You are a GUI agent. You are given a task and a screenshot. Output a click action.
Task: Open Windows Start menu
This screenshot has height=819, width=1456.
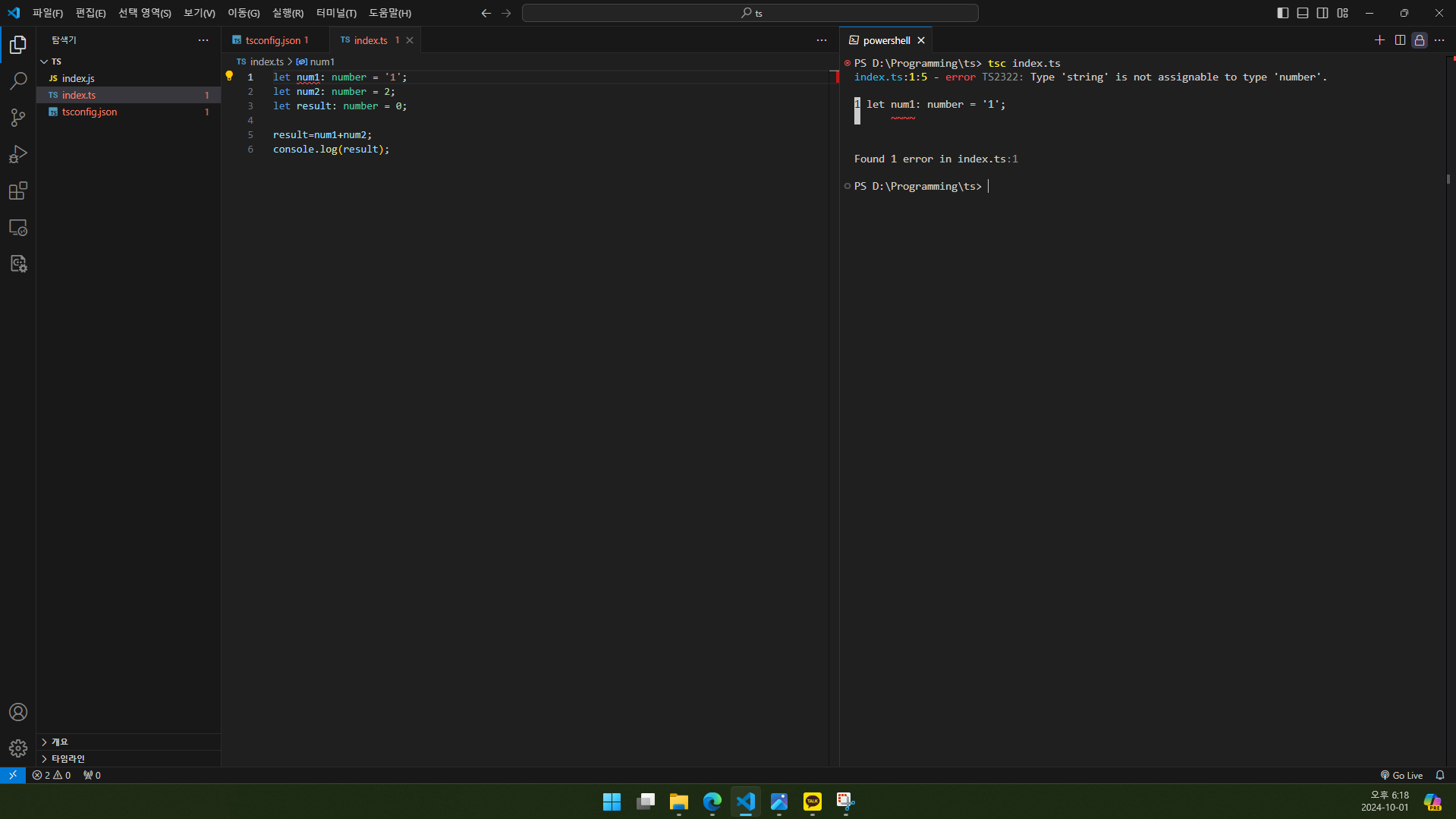(612, 802)
